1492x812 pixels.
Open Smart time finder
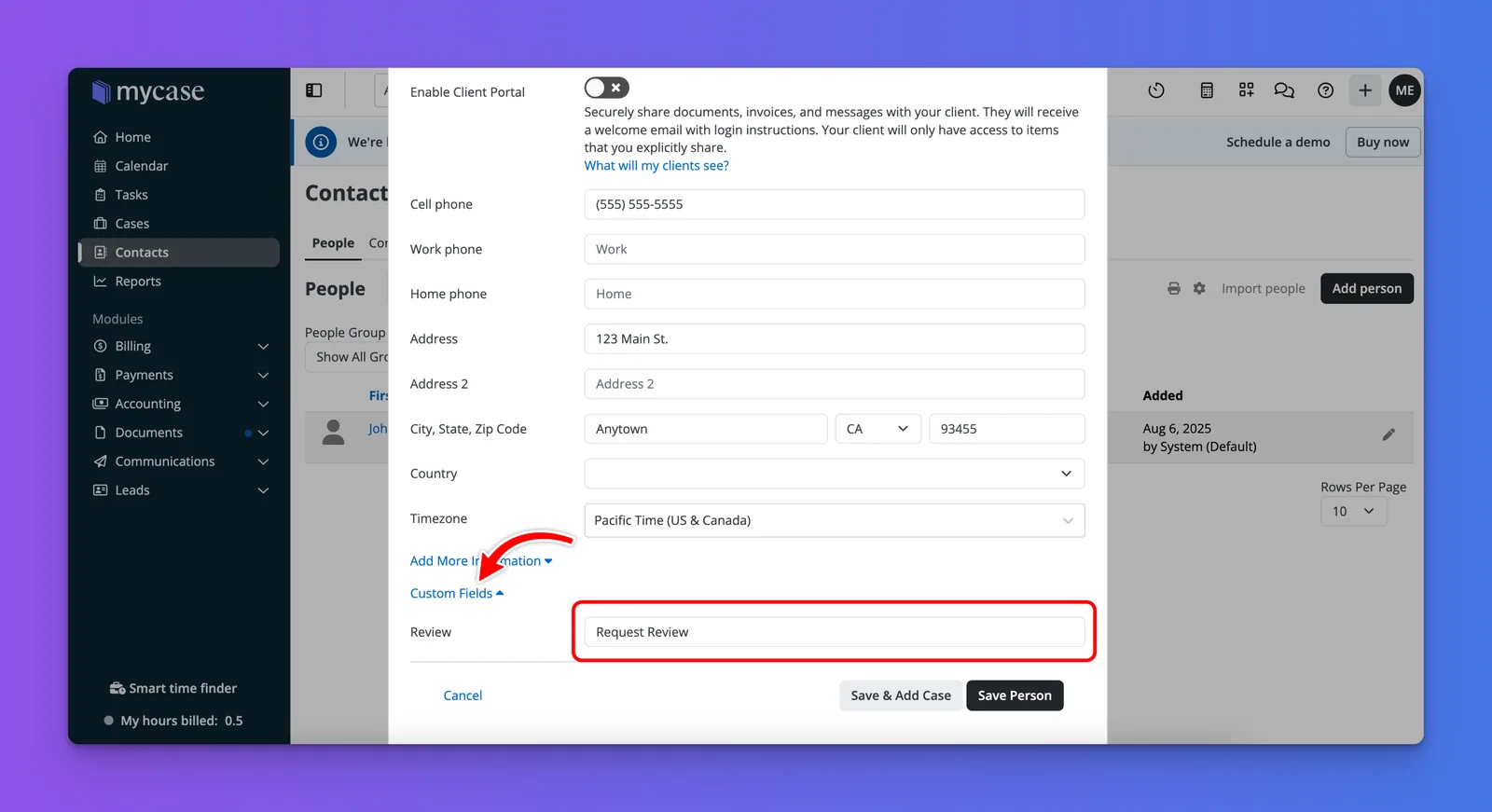[x=173, y=689]
